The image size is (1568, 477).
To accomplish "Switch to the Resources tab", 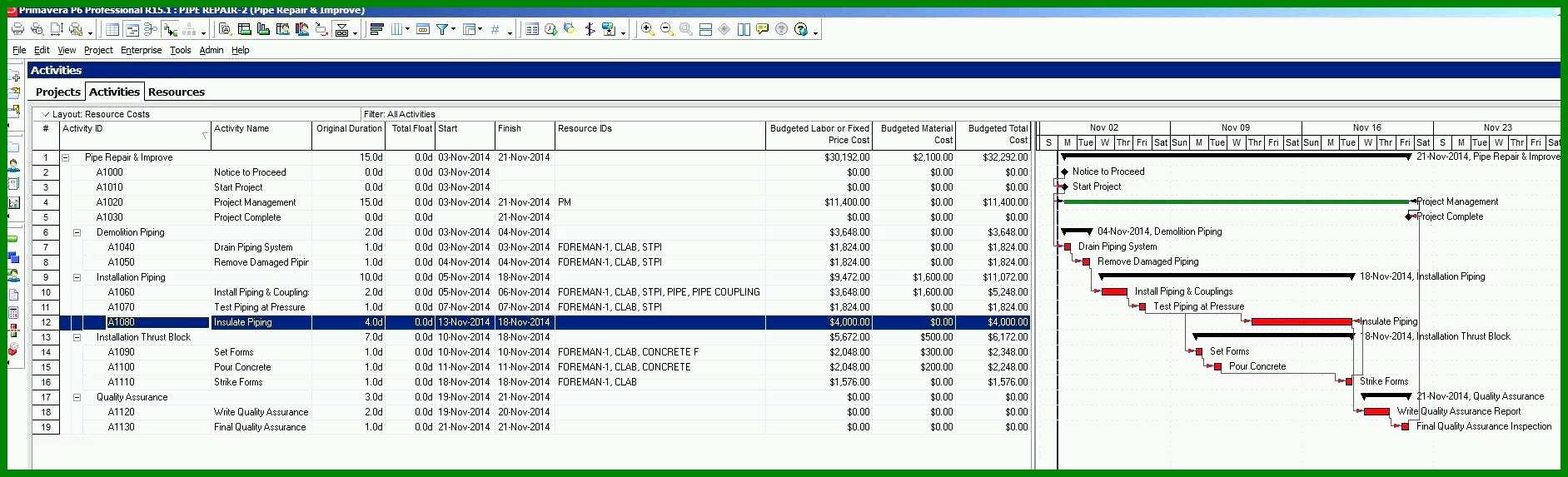I will click(x=177, y=92).
